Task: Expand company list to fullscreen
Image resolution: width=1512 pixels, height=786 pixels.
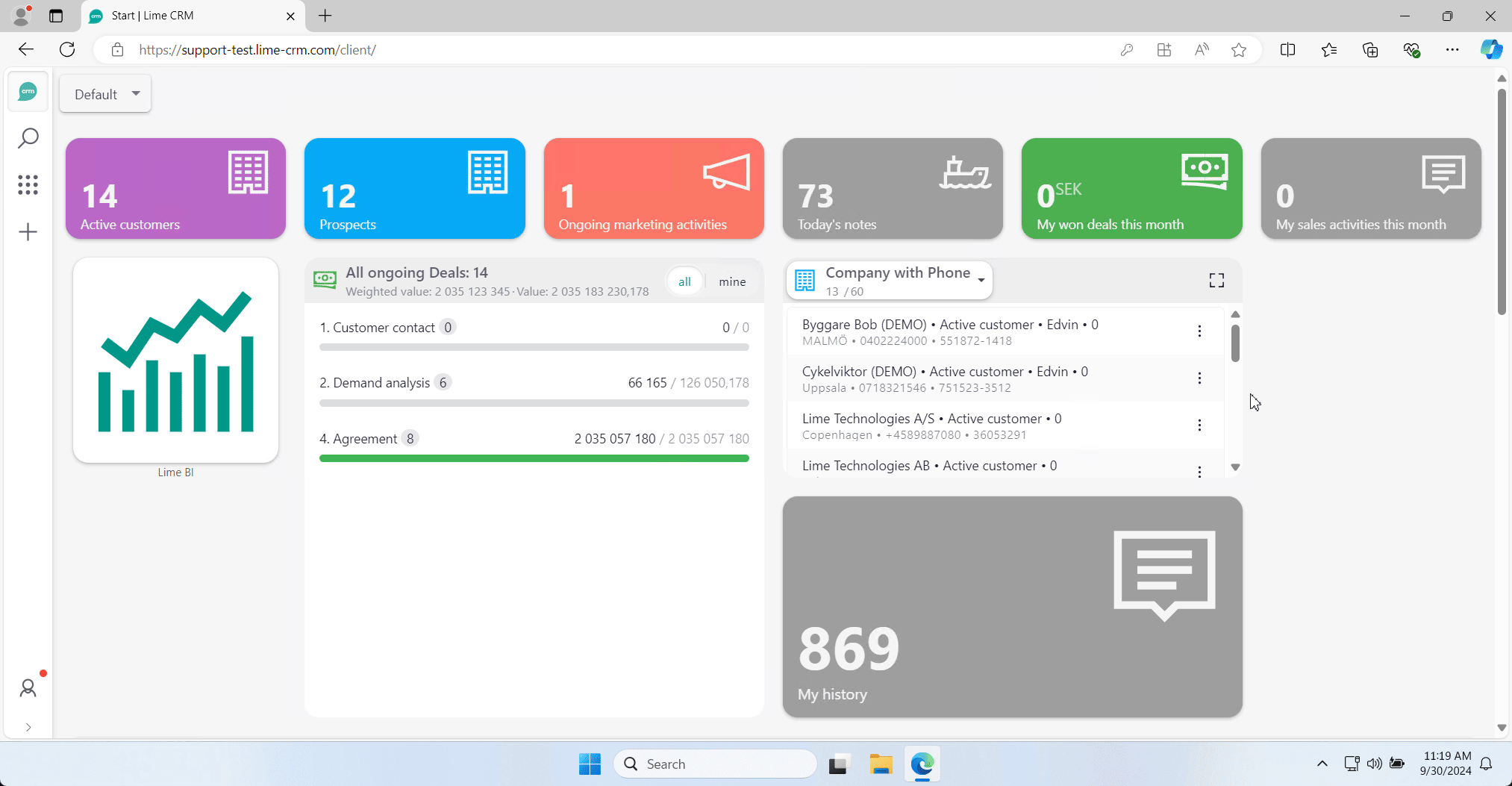Action: (1216, 280)
